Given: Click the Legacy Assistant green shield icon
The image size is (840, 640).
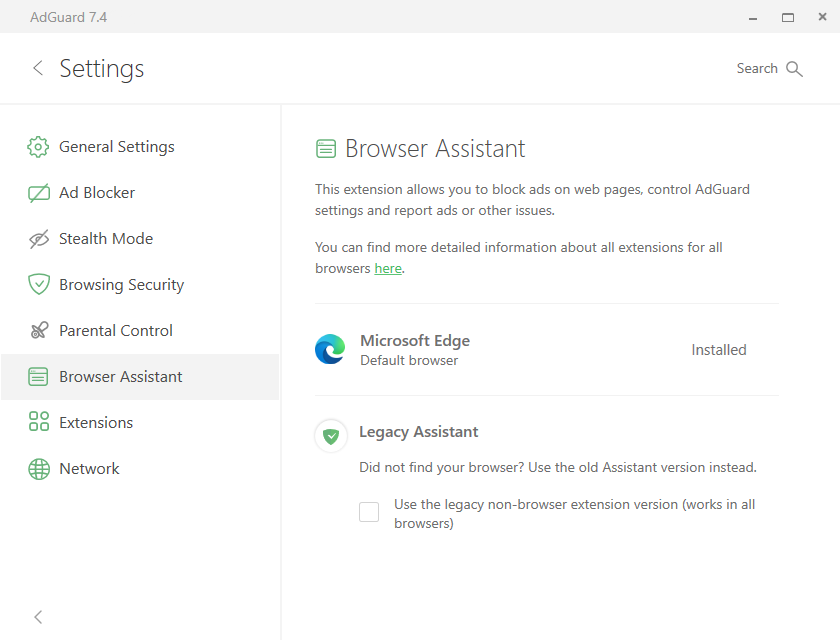Looking at the screenshot, I should pyautogui.click(x=331, y=435).
